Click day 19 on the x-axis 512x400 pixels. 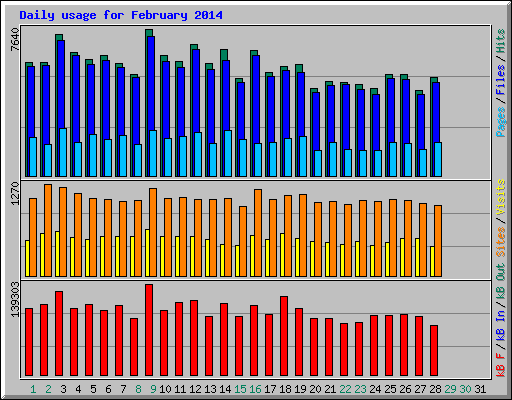pyautogui.click(x=300, y=389)
